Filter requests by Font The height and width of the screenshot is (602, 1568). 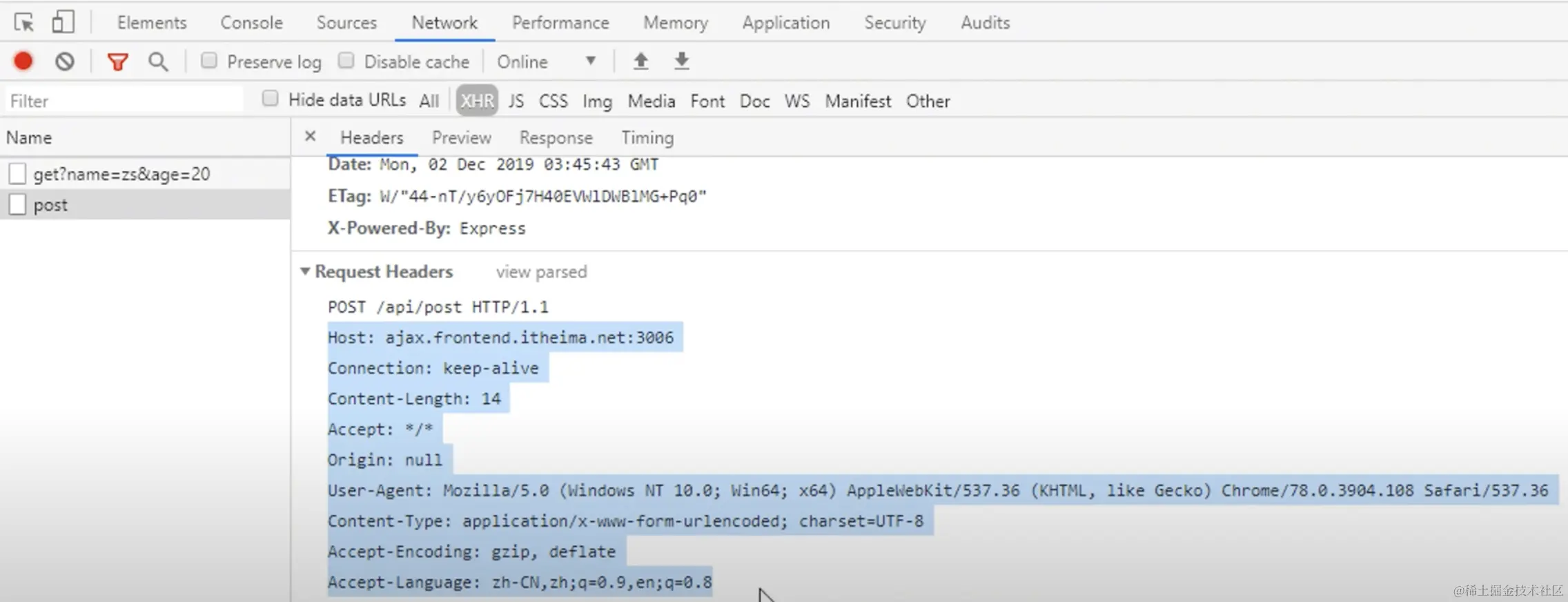click(707, 101)
